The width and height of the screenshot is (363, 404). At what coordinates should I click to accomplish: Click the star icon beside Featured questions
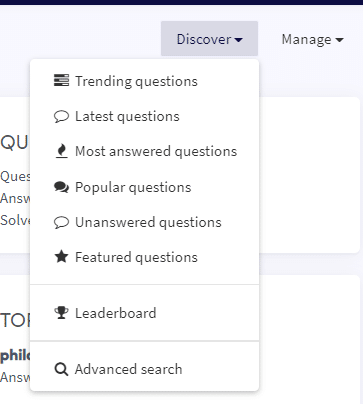tap(61, 257)
